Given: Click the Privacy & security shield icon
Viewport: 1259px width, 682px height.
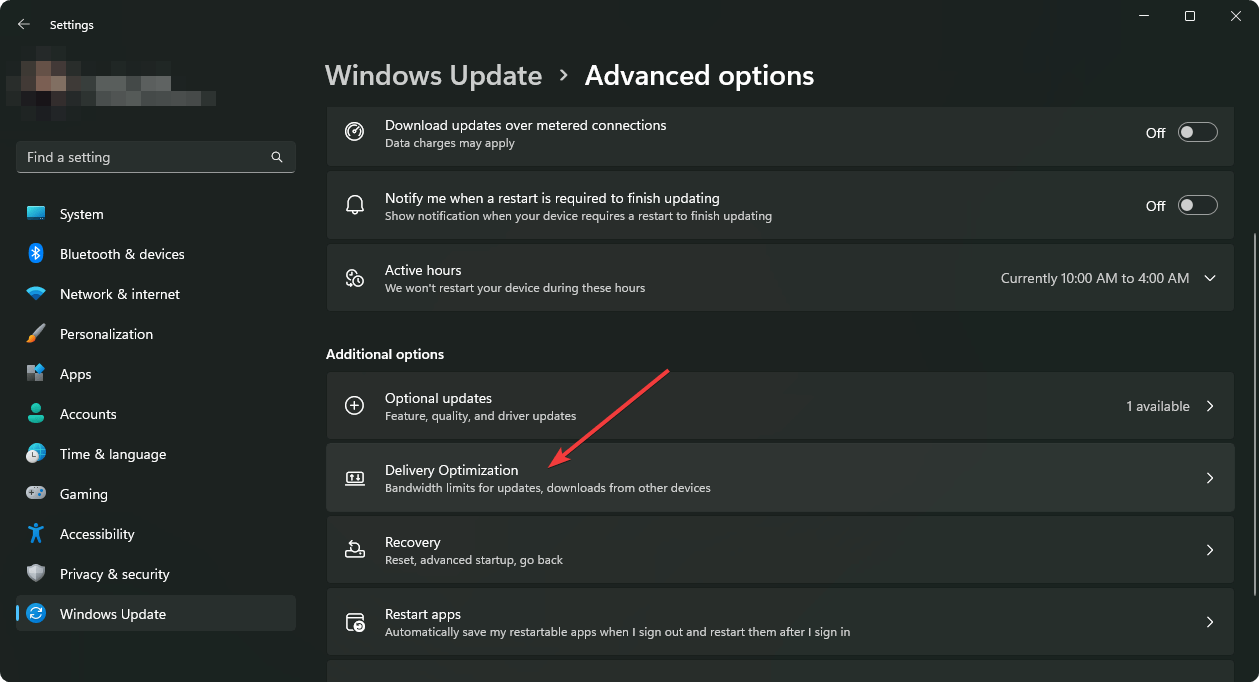Looking at the screenshot, I should (36, 574).
